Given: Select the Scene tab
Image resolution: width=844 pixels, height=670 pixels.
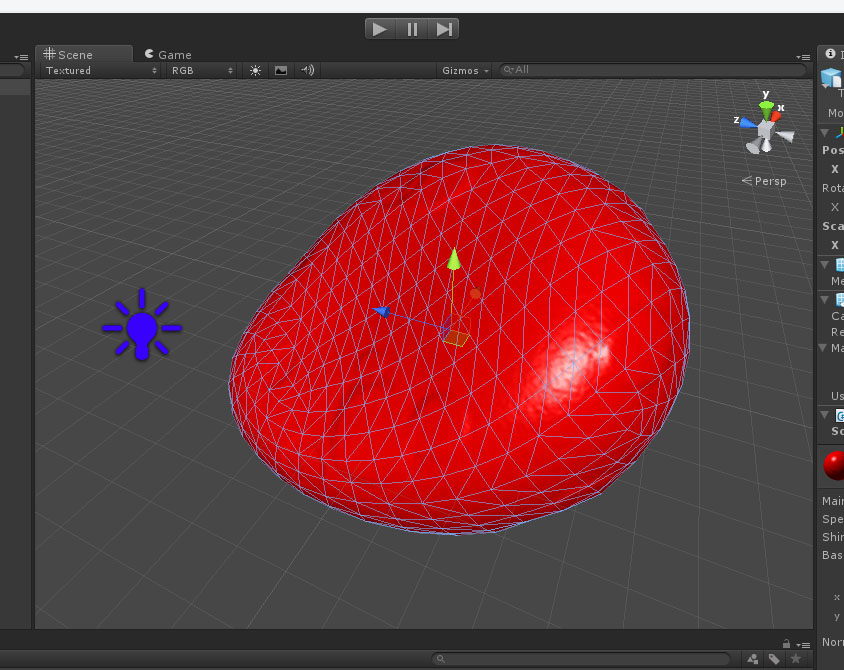Looking at the screenshot, I should (x=68, y=54).
